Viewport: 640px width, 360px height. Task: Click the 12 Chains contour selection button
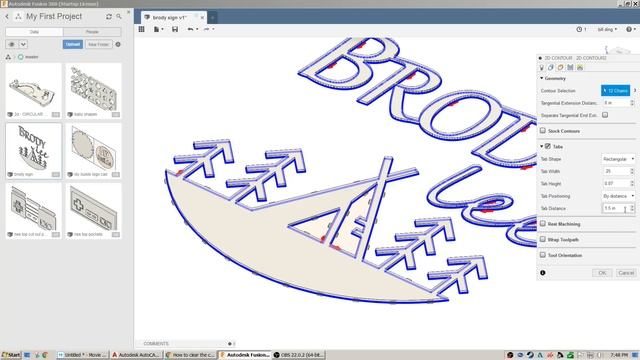coord(616,90)
